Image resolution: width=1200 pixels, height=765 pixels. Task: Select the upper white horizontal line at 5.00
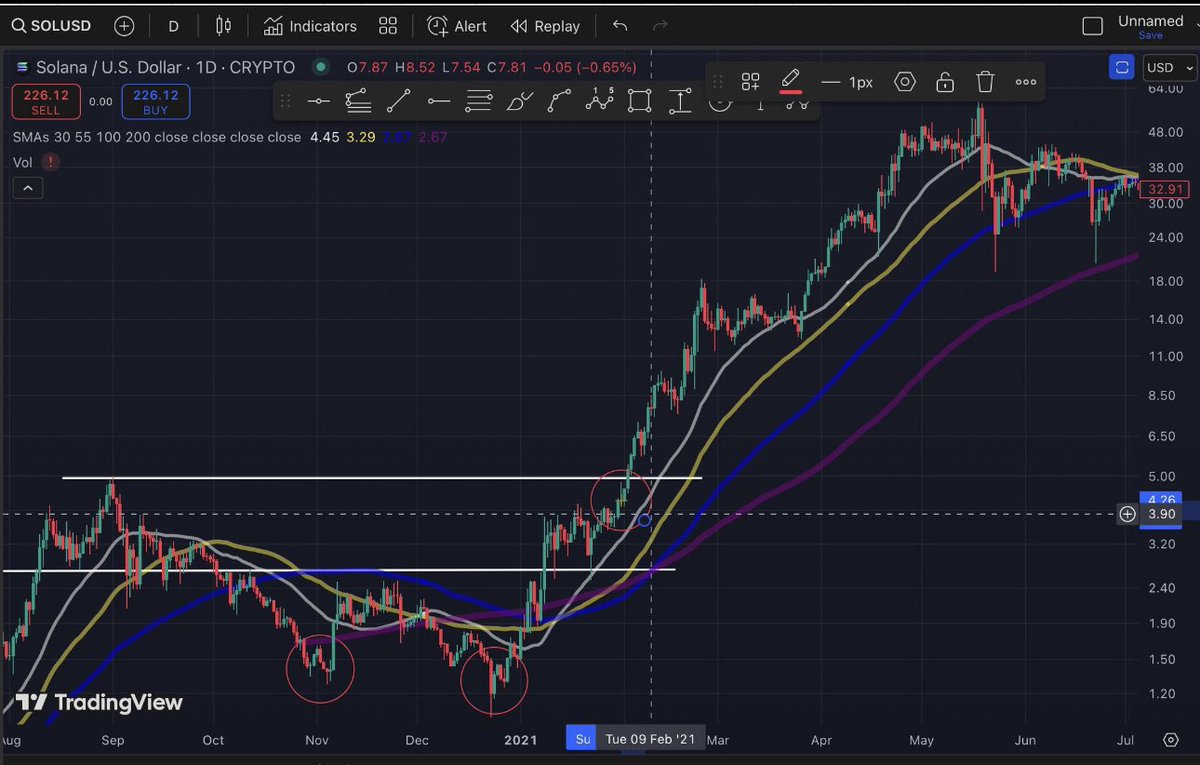[x=382, y=478]
